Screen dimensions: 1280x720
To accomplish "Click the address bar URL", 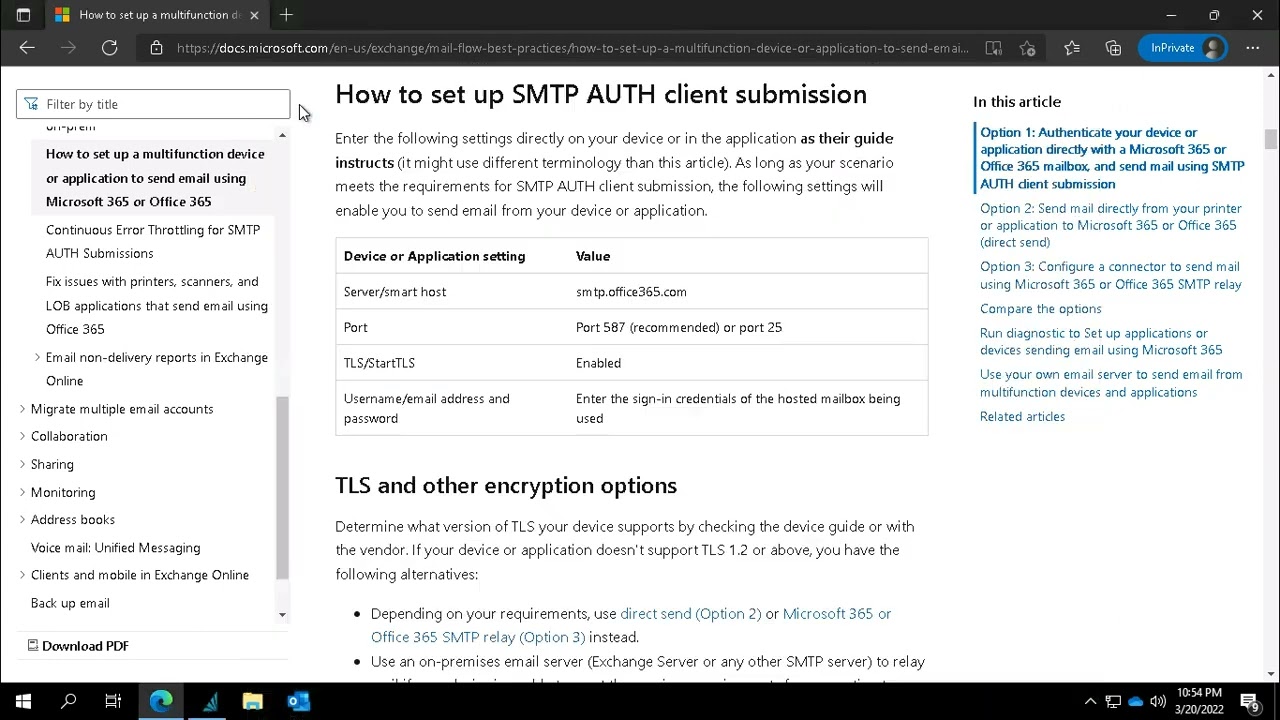I will tap(572, 48).
